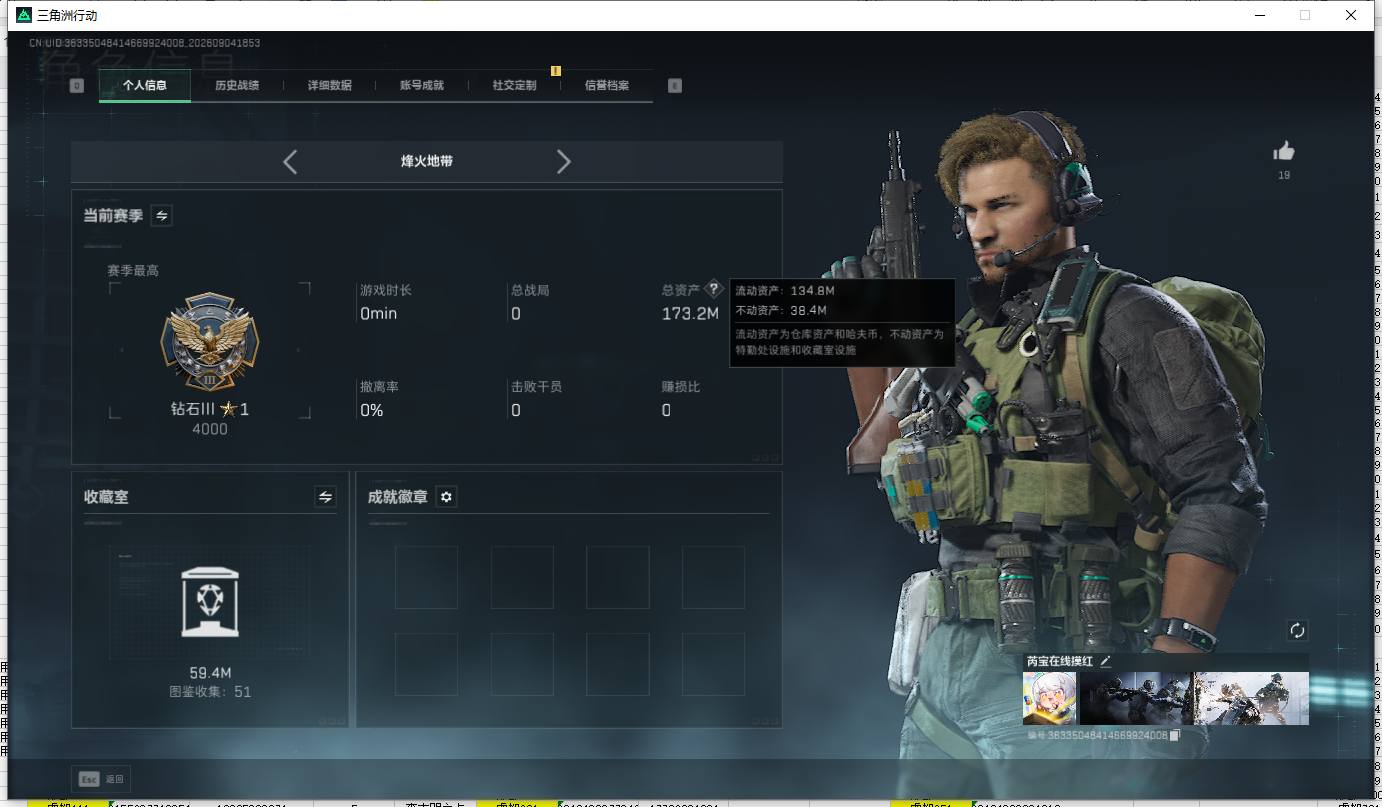Click the rank points value 4000

tap(210, 429)
